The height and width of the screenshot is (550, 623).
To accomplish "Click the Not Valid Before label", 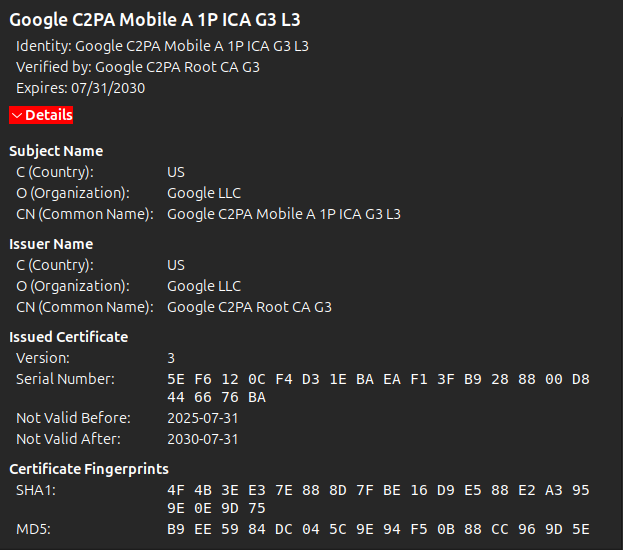I will click(x=74, y=418).
